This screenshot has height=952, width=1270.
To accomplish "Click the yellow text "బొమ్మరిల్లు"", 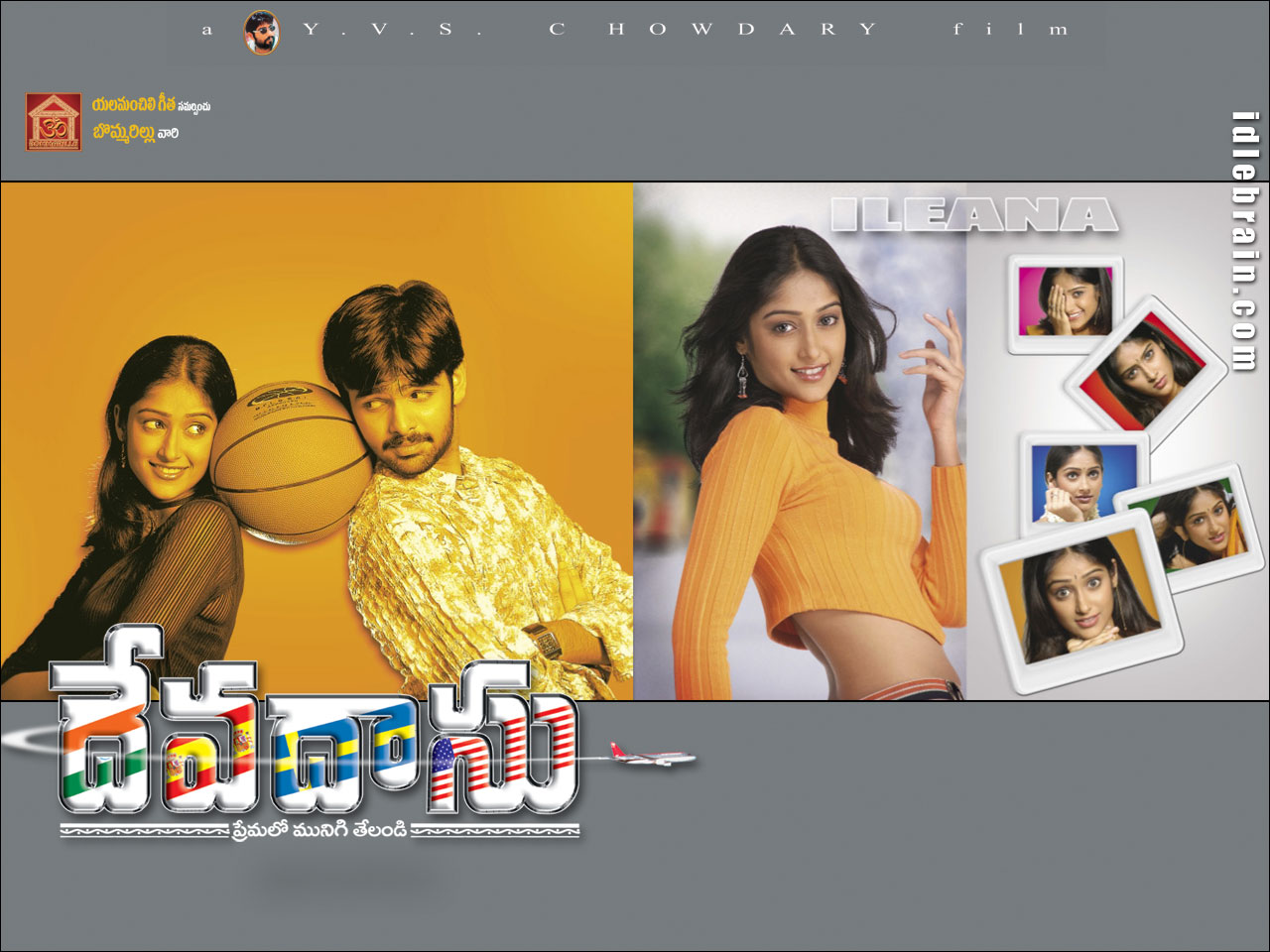I will point(124,133).
